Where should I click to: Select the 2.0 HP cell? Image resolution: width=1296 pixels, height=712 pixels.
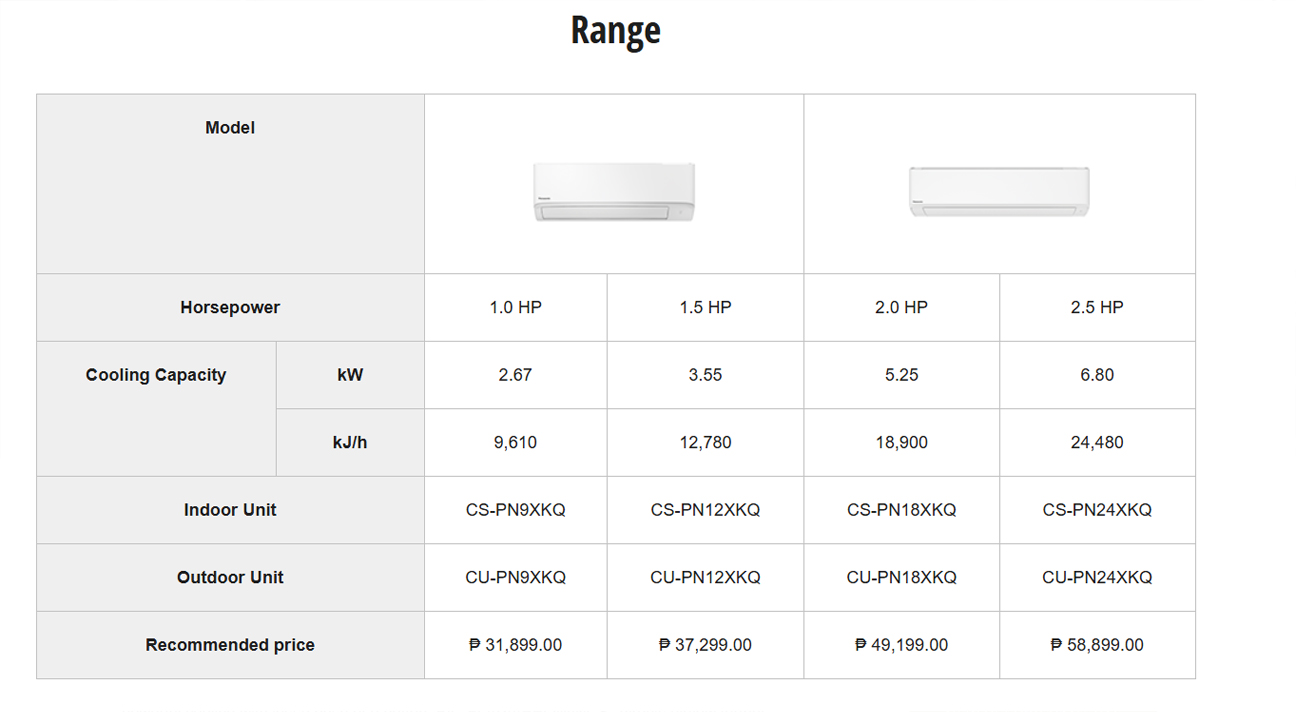pos(901,308)
